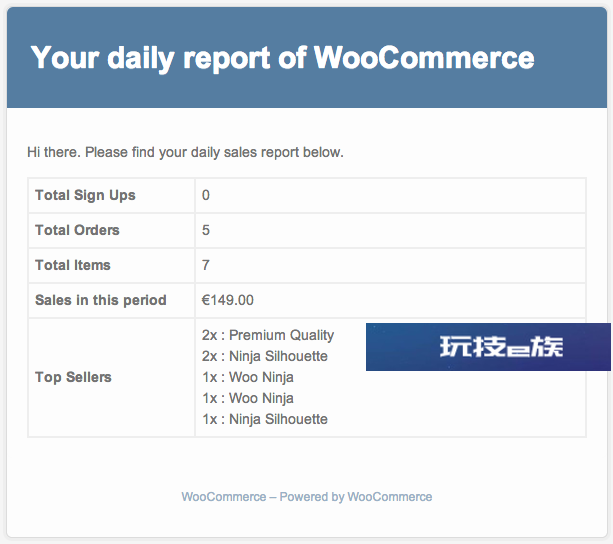Image resolution: width=613 pixels, height=544 pixels.
Task: Select the "Sales in this period" label
Action: coord(101,300)
